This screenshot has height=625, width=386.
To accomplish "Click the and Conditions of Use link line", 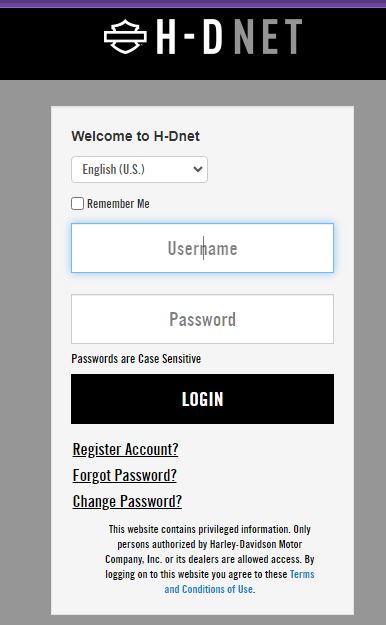I will tap(209, 589).
